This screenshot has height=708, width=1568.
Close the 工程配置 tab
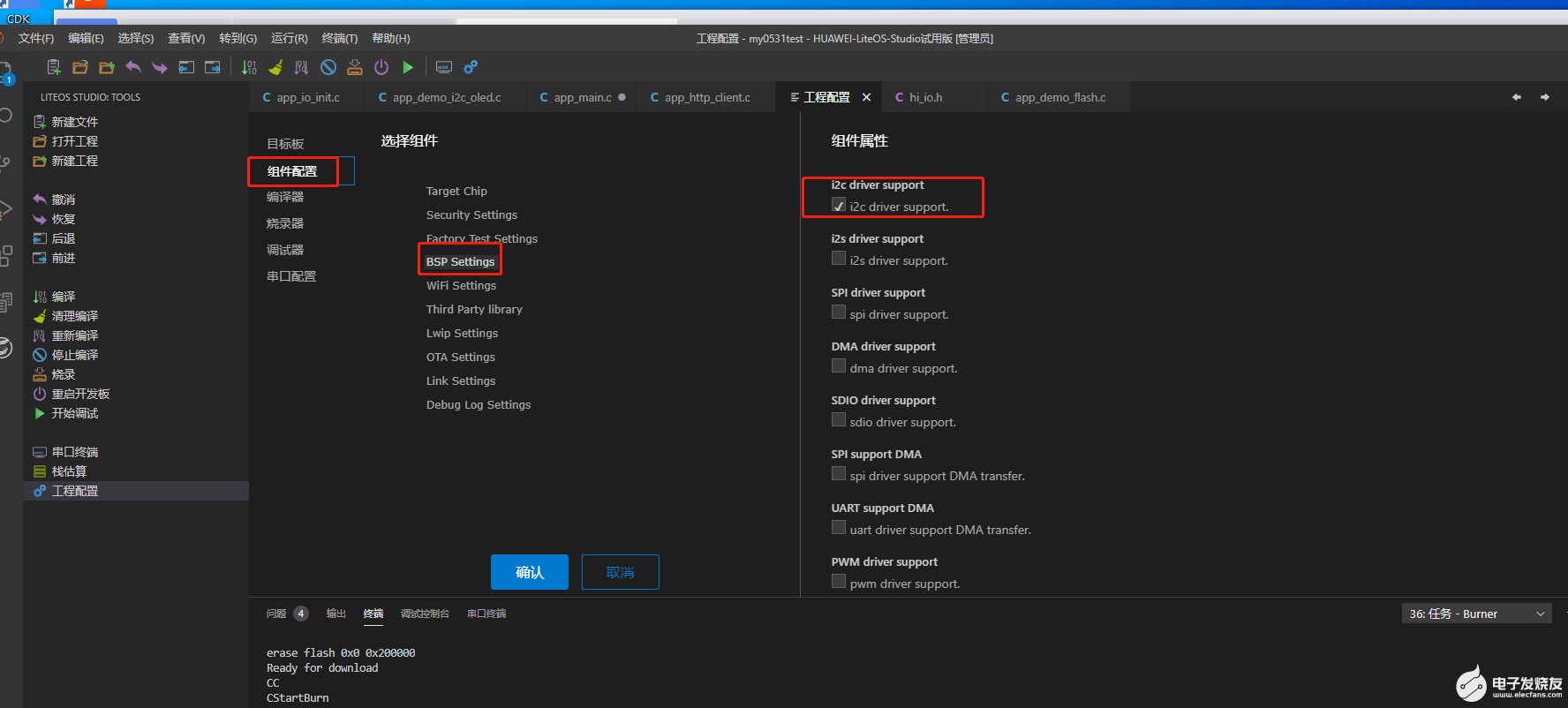[x=867, y=97]
